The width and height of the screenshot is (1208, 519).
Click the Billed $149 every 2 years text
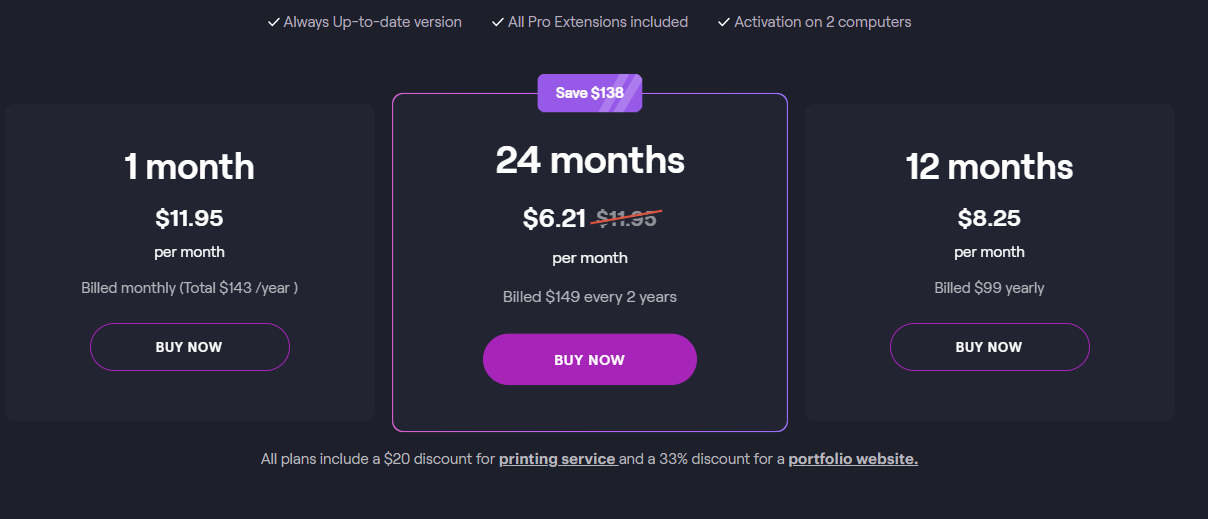click(590, 297)
